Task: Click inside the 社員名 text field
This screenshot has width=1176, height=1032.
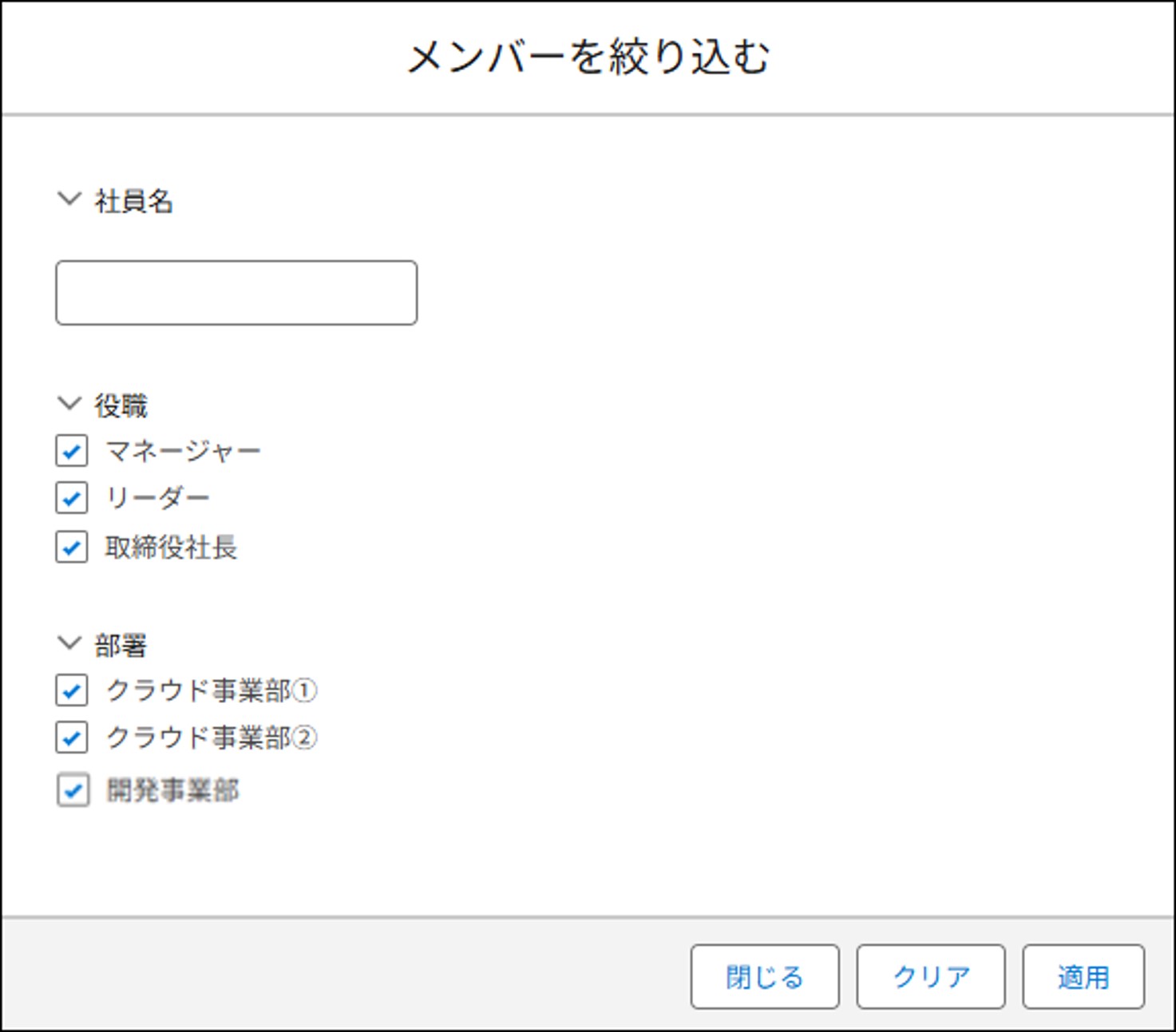Action: tap(235, 292)
